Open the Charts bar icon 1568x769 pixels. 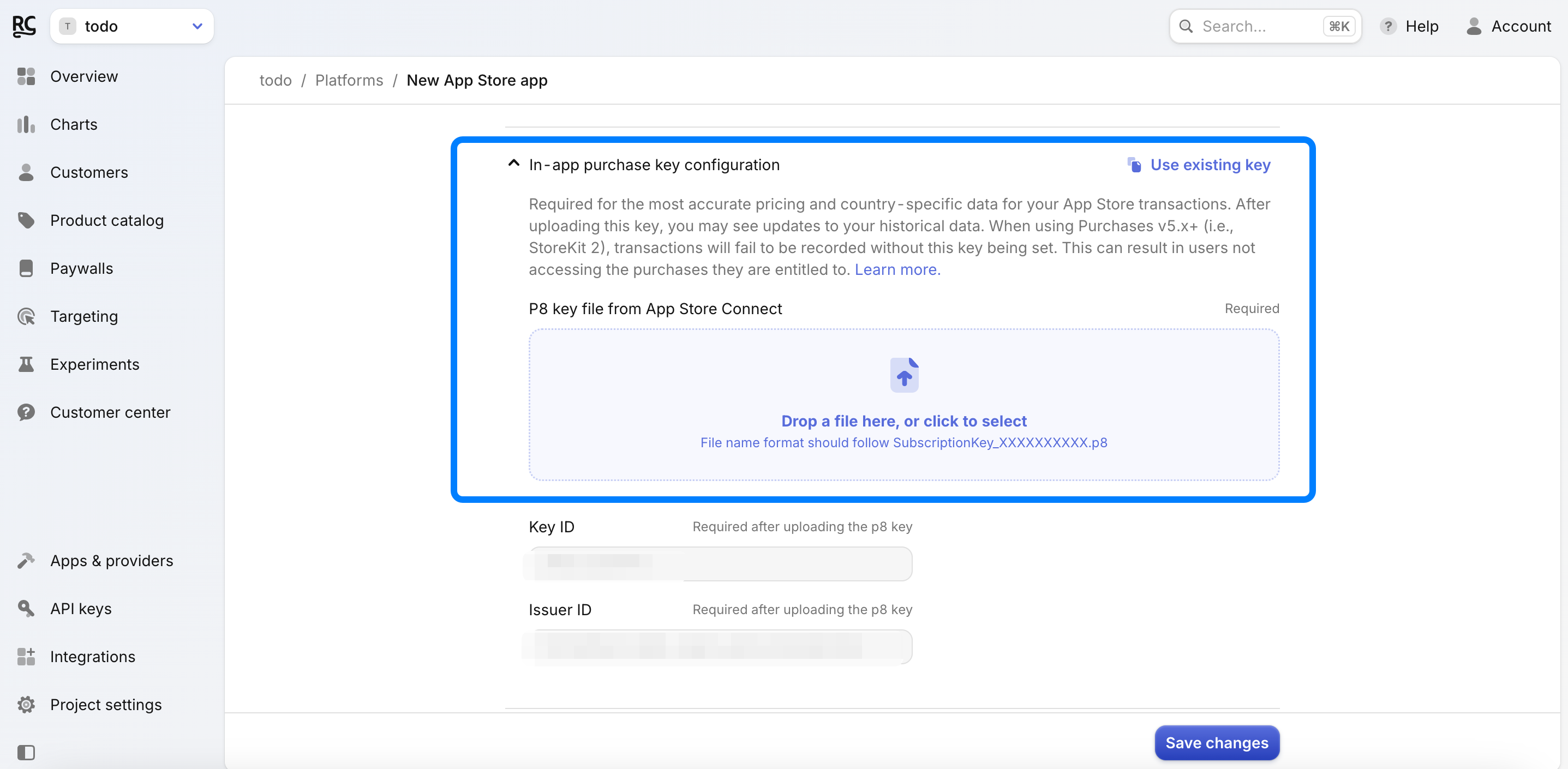[x=26, y=125]
